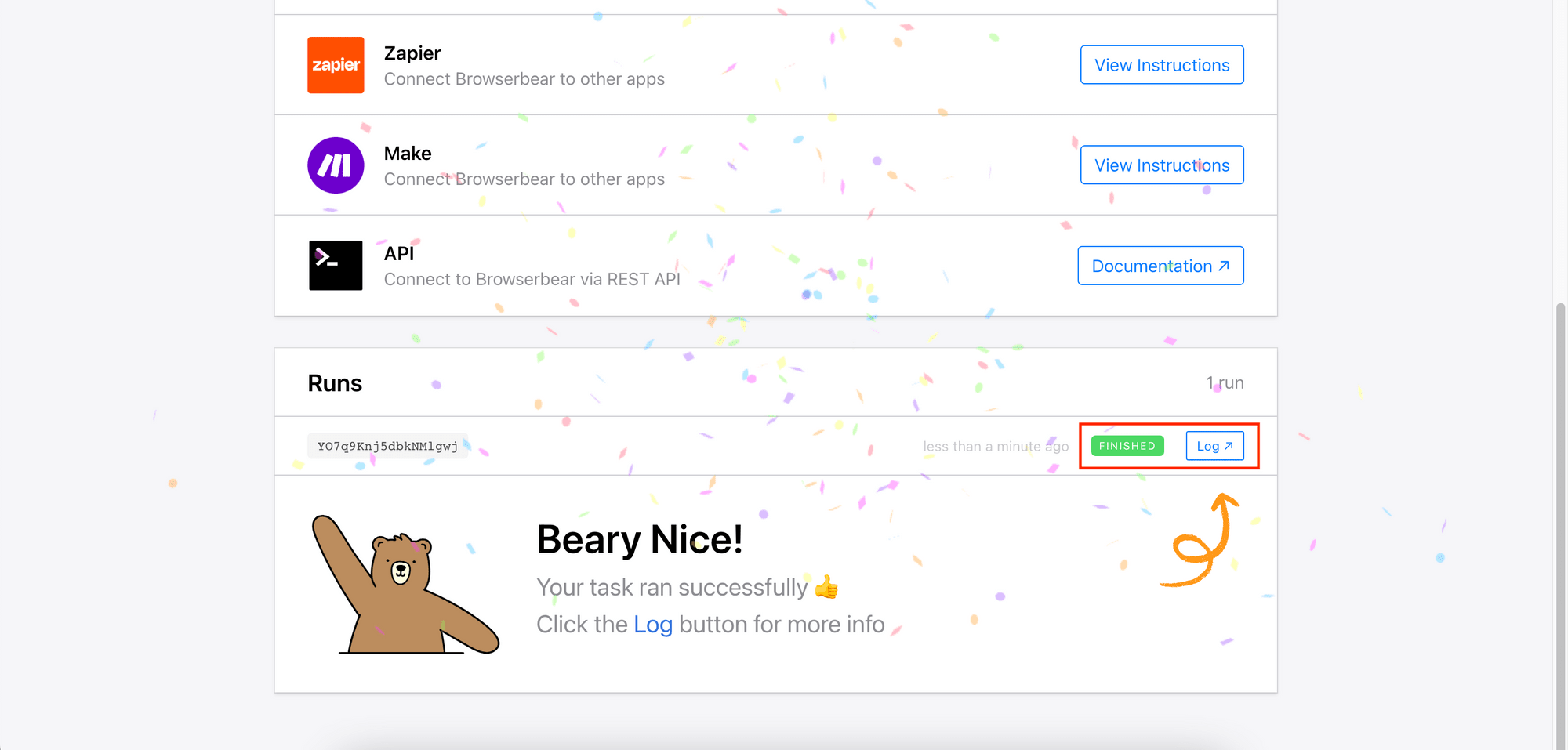Click the Runs section header
The width and height of the screenshot is (1568, 750).
(x=334, y=382)
